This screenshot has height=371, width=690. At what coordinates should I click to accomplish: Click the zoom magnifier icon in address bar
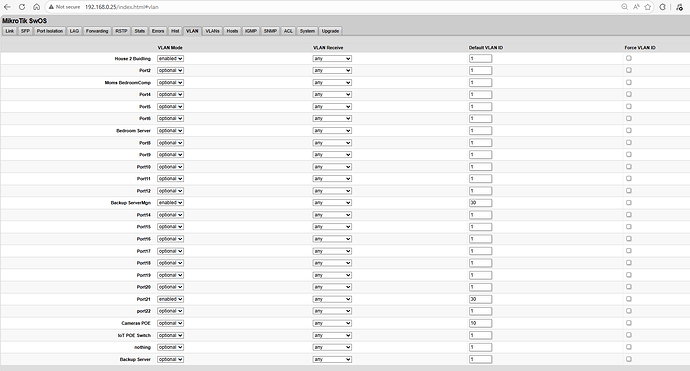pos(624,7)
